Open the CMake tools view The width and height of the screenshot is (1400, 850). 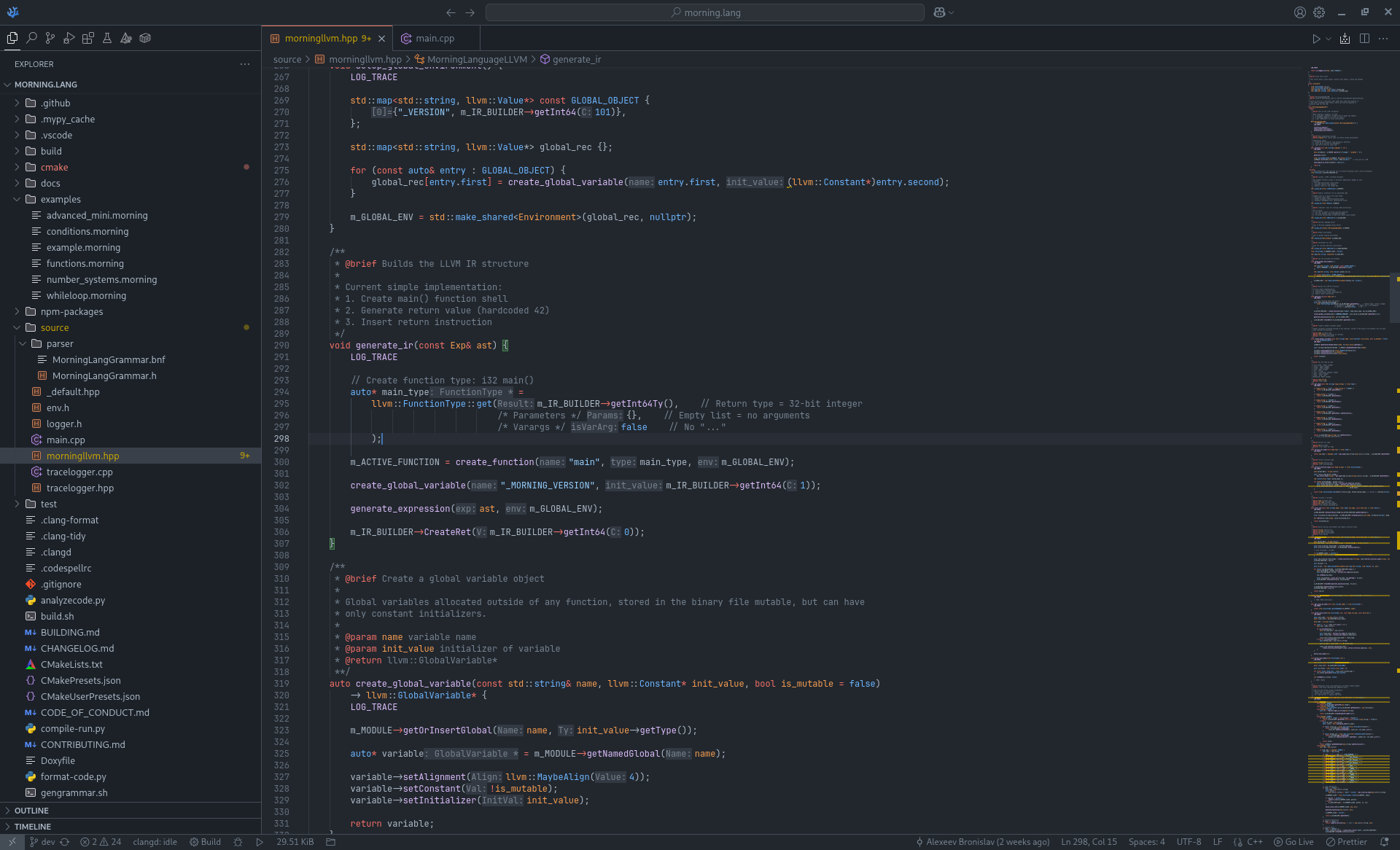126,38
